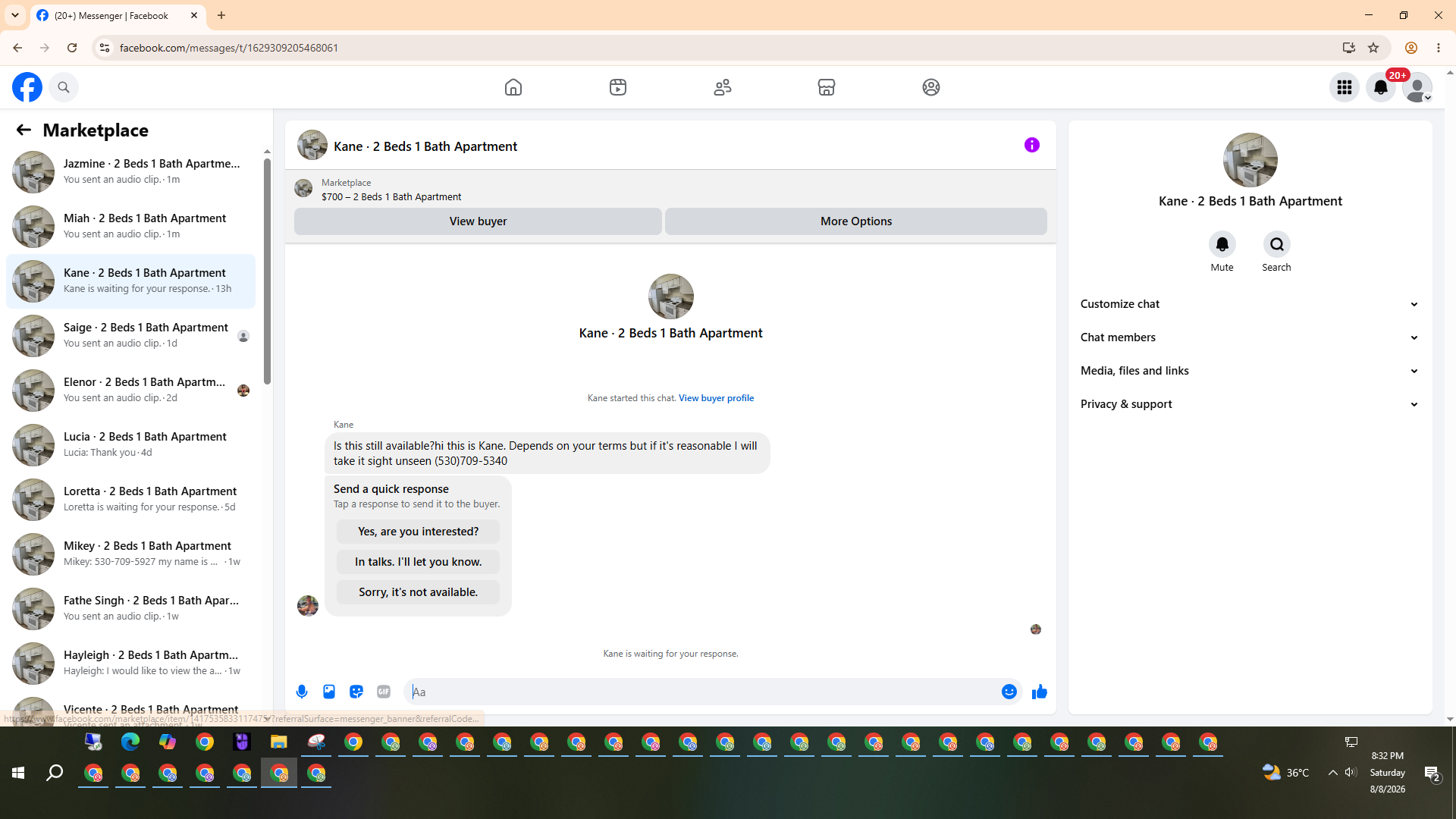1456x819 pixels.
Task: Open the GIF picker icon
Action: pyautogui.click(x=384, y=692)
